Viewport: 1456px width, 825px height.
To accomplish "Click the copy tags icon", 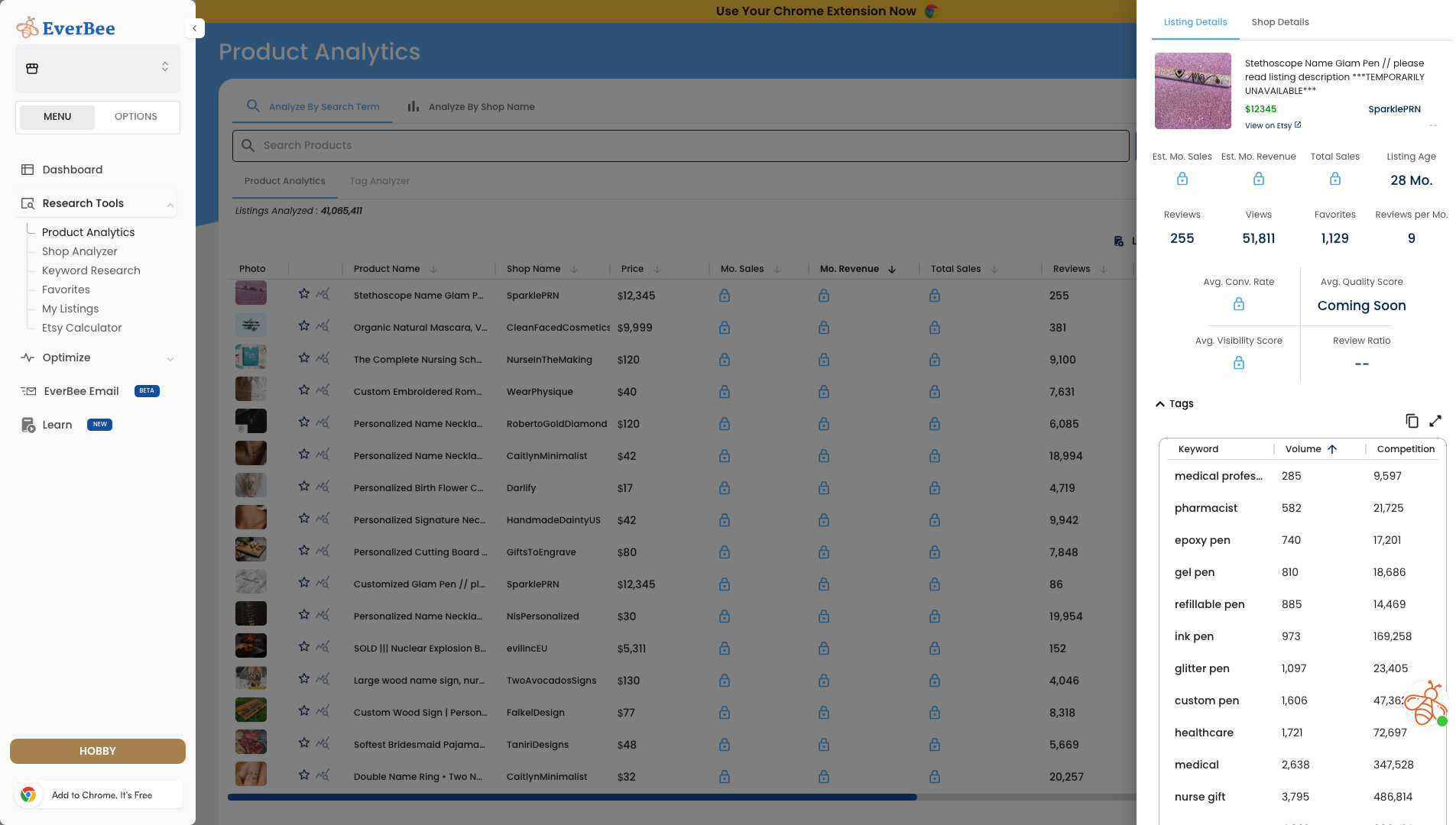I will pos(1412,421).
